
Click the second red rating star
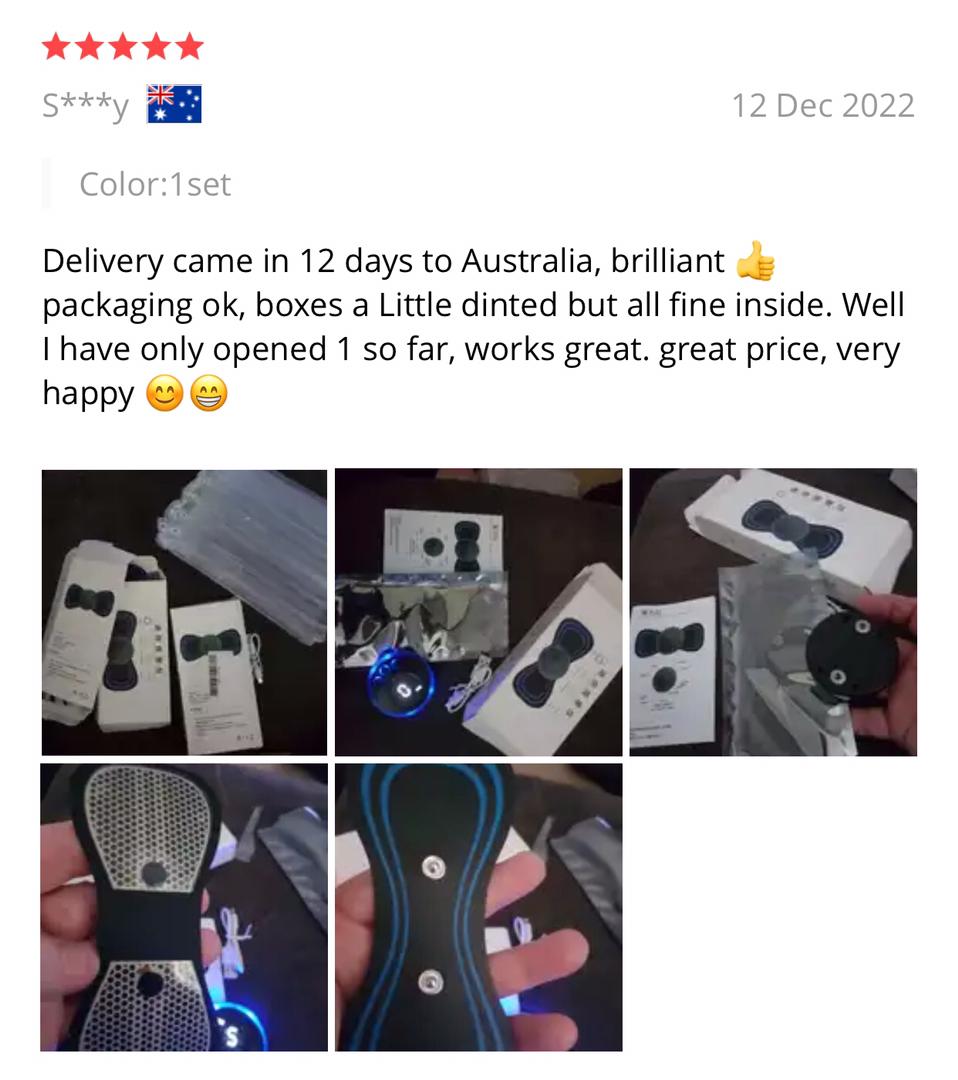90,47
